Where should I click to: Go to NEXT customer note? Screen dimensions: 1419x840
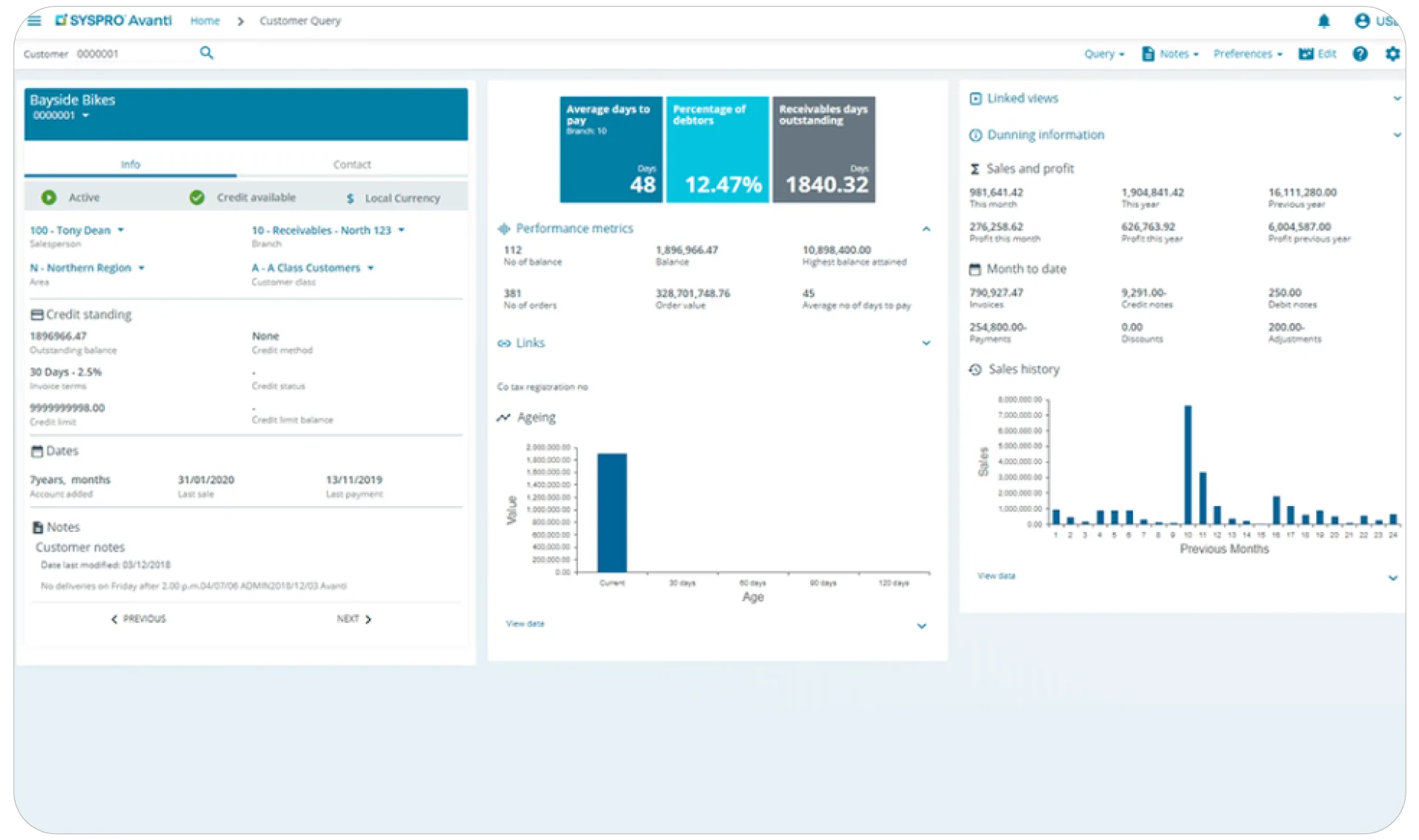[354, 619]
